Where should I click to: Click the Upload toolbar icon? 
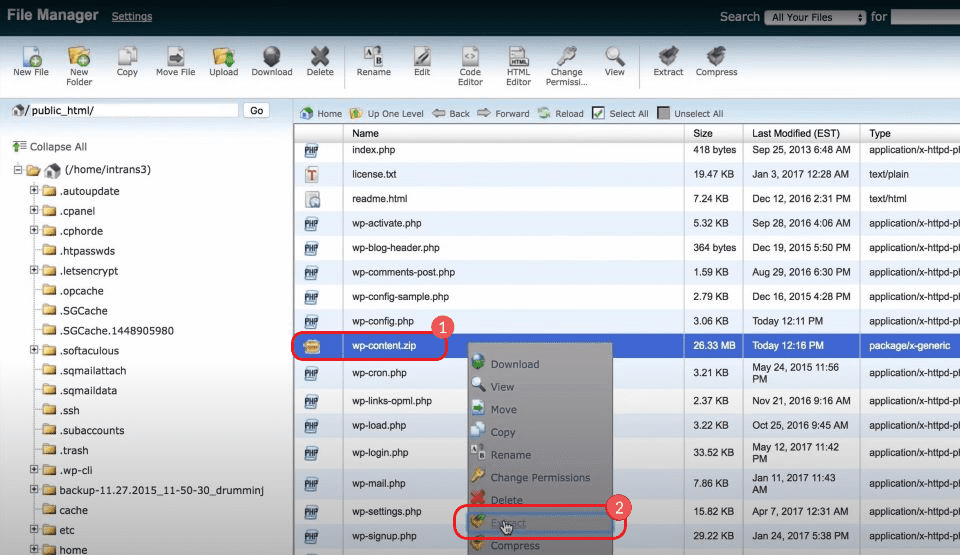pos(224,59)
